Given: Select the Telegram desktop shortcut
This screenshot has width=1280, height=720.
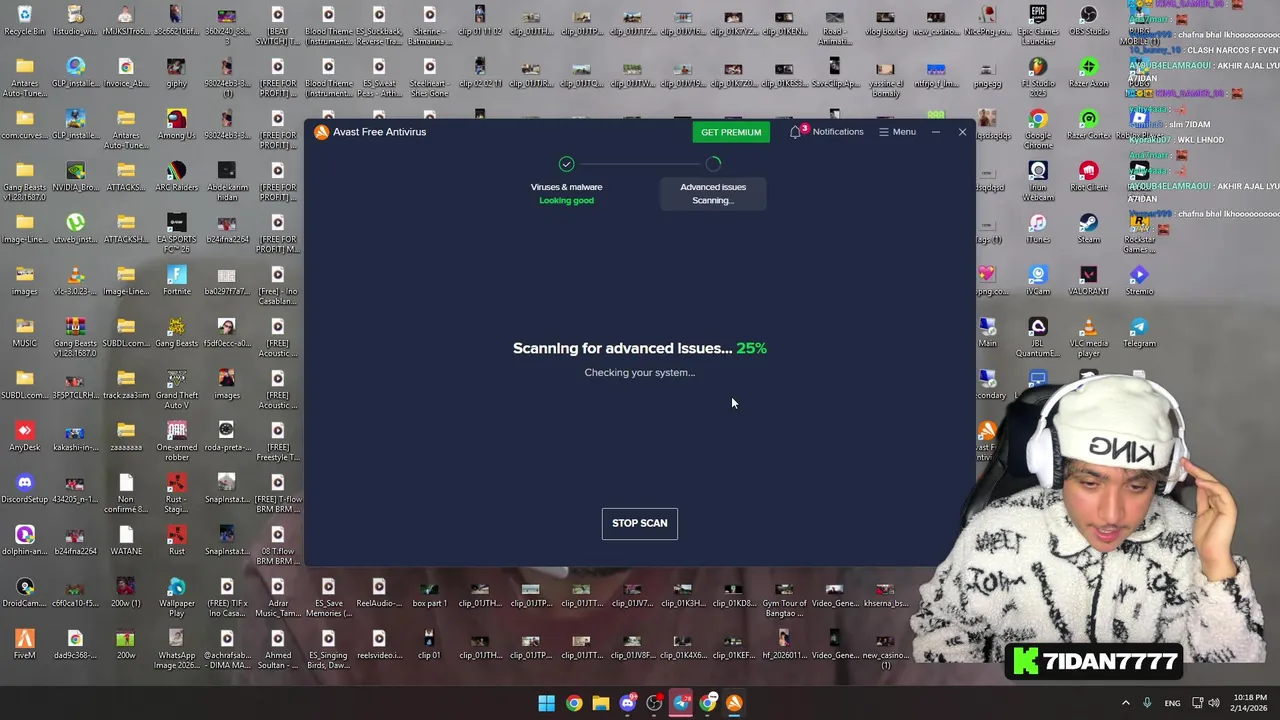Looking at the screenshot, I should (1139, 332).
